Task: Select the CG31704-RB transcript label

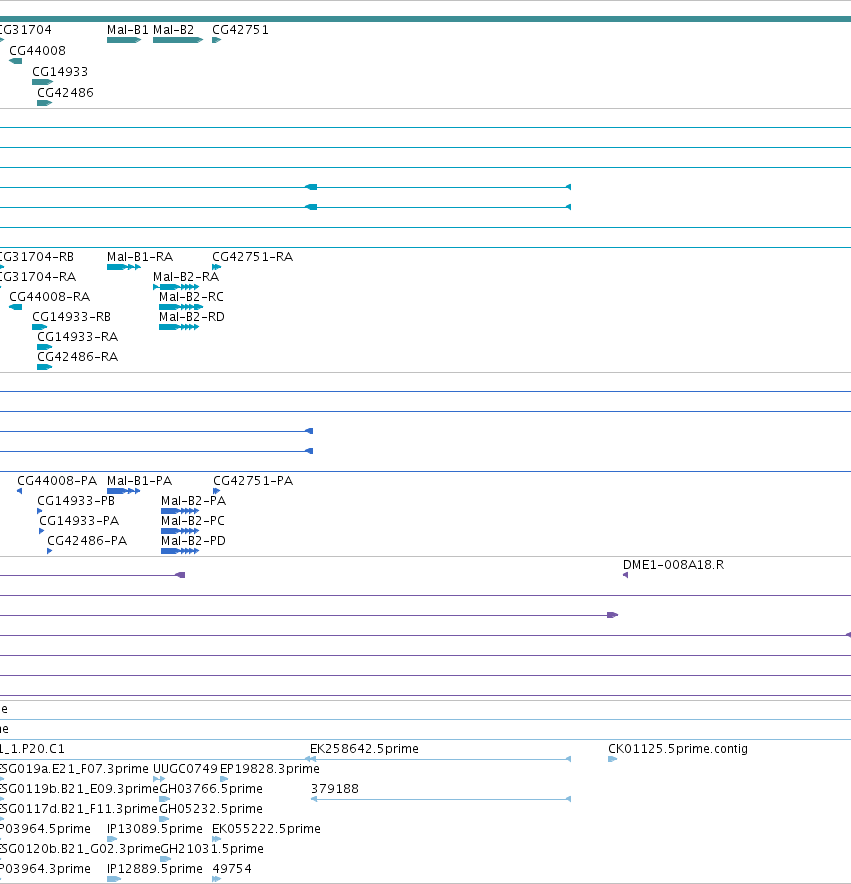Action: (x=37, y=257)
